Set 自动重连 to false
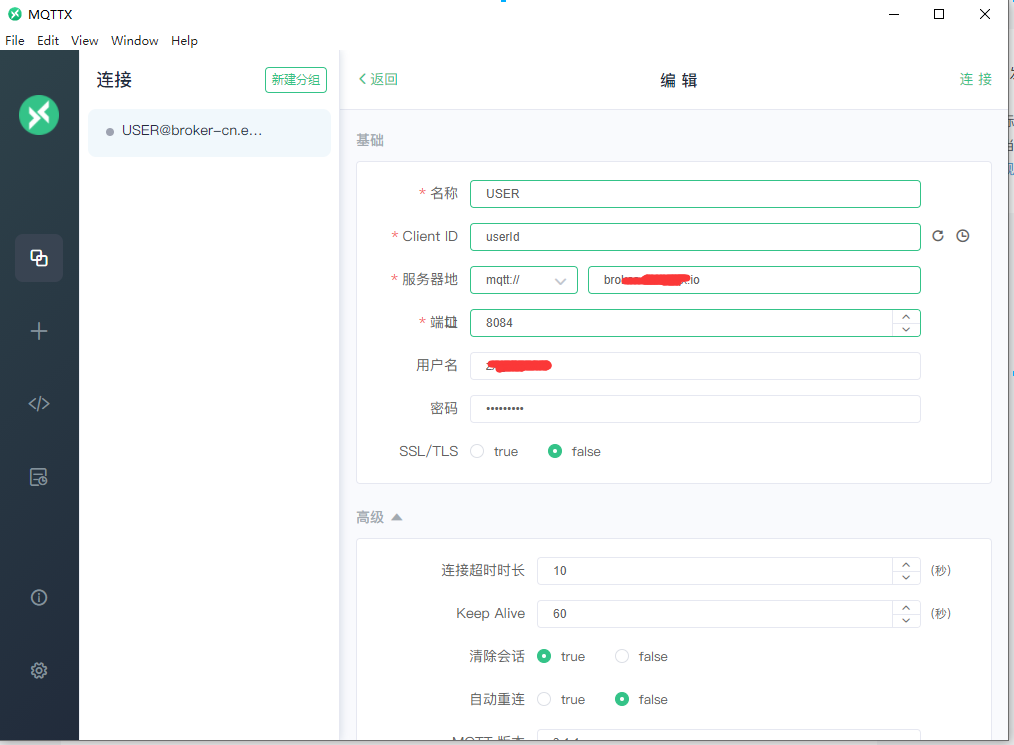This screenshot has width=1014, height=745. (622, 699)
